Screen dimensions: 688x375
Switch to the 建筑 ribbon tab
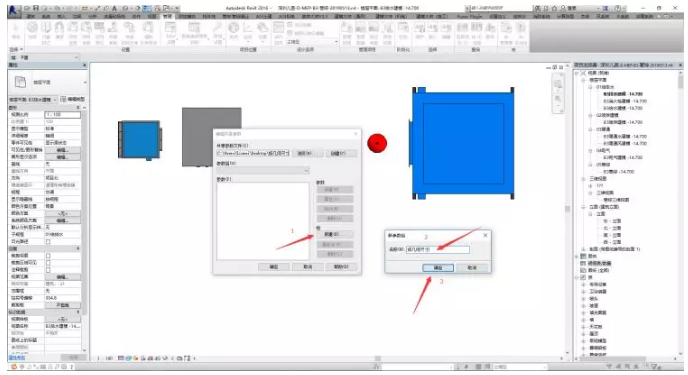point(31,16)
